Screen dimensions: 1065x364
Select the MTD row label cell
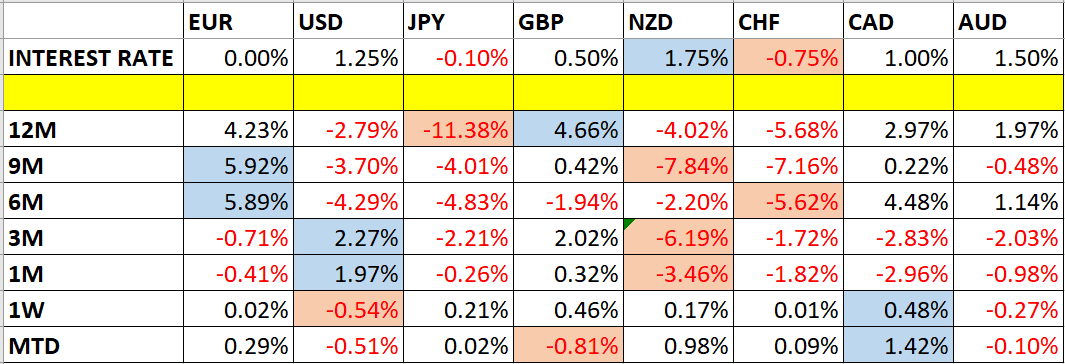tap(92, 346)
